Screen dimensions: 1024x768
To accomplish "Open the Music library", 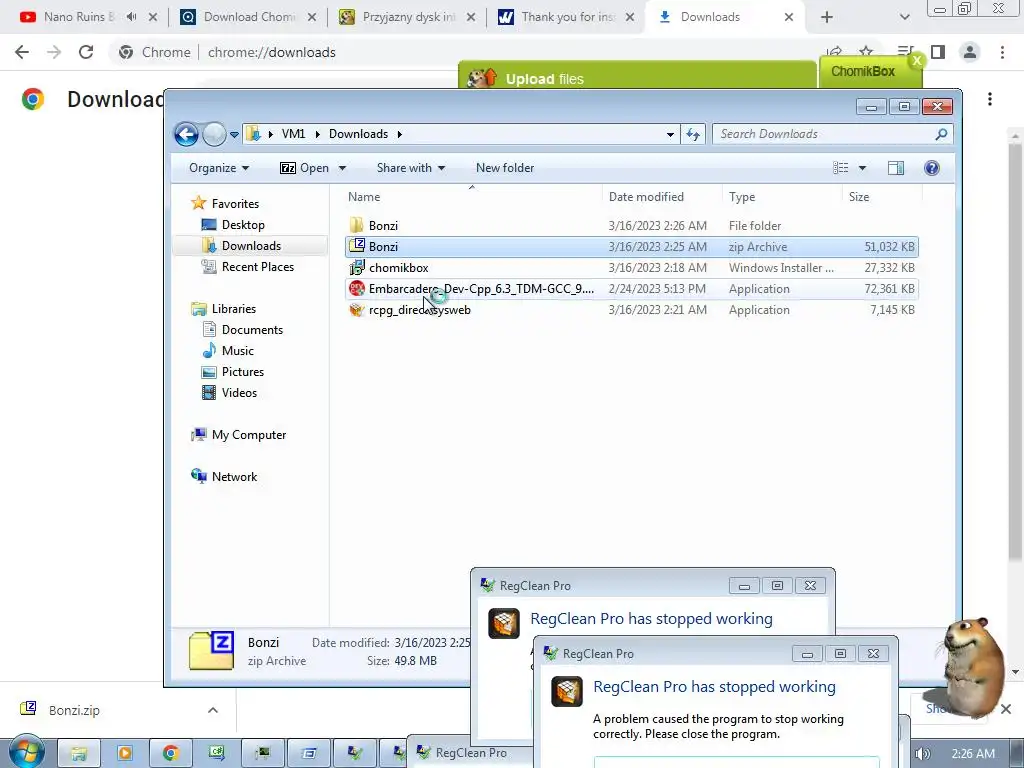I will (x=238, y=351).
